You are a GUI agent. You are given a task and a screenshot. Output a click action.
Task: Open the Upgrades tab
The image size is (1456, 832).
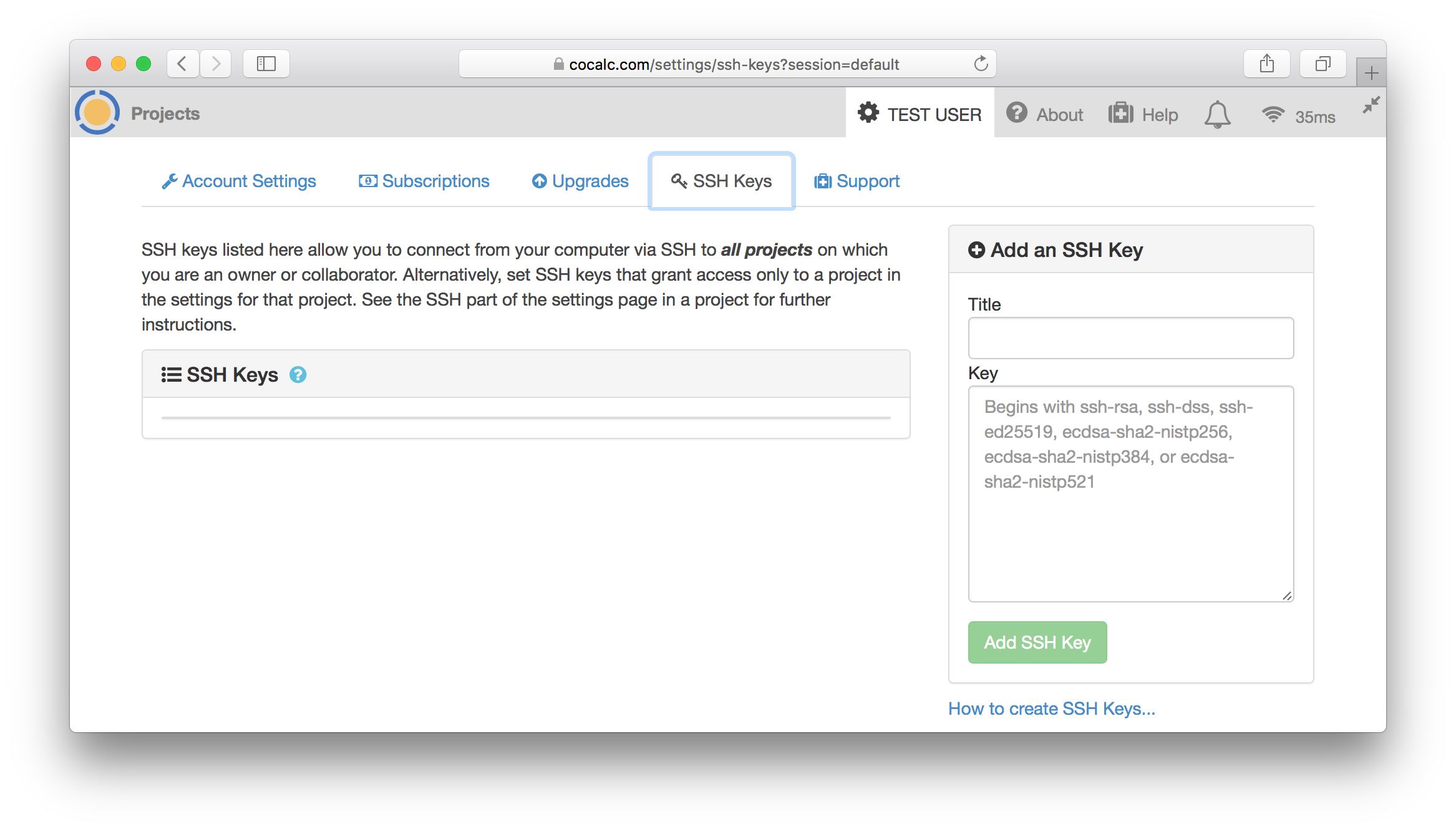(x=580, y=181)
